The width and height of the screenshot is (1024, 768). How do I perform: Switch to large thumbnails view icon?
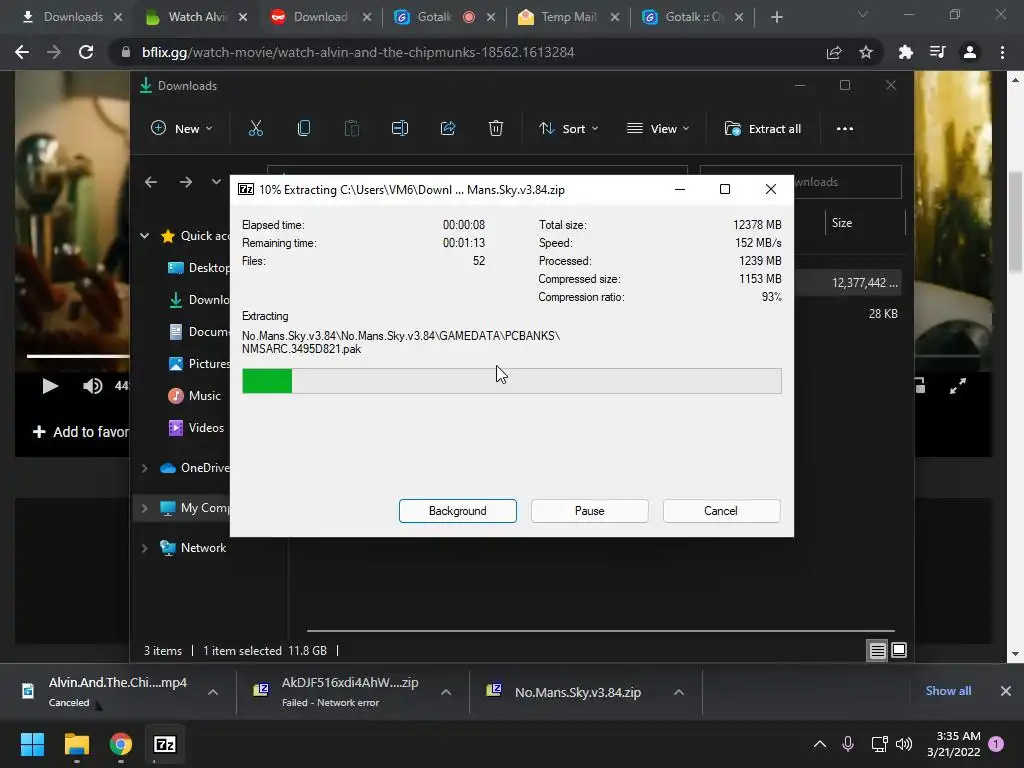(x=899, y=650)
